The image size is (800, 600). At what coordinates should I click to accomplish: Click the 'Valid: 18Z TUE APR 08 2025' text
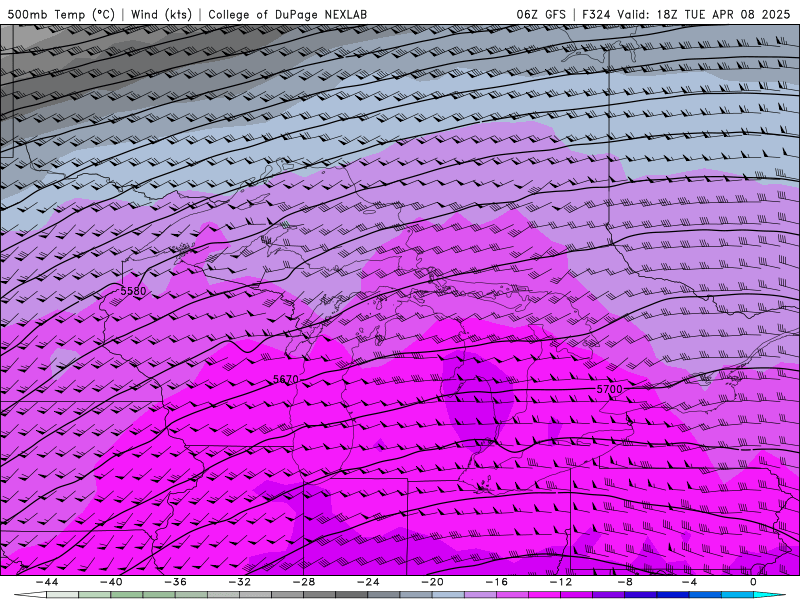[704, 14]
